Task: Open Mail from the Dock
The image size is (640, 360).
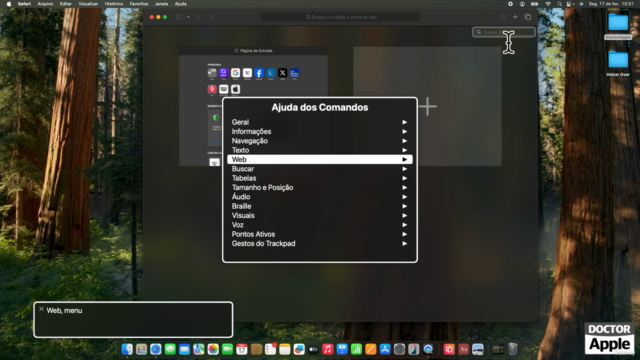Action: coord(184,349)
